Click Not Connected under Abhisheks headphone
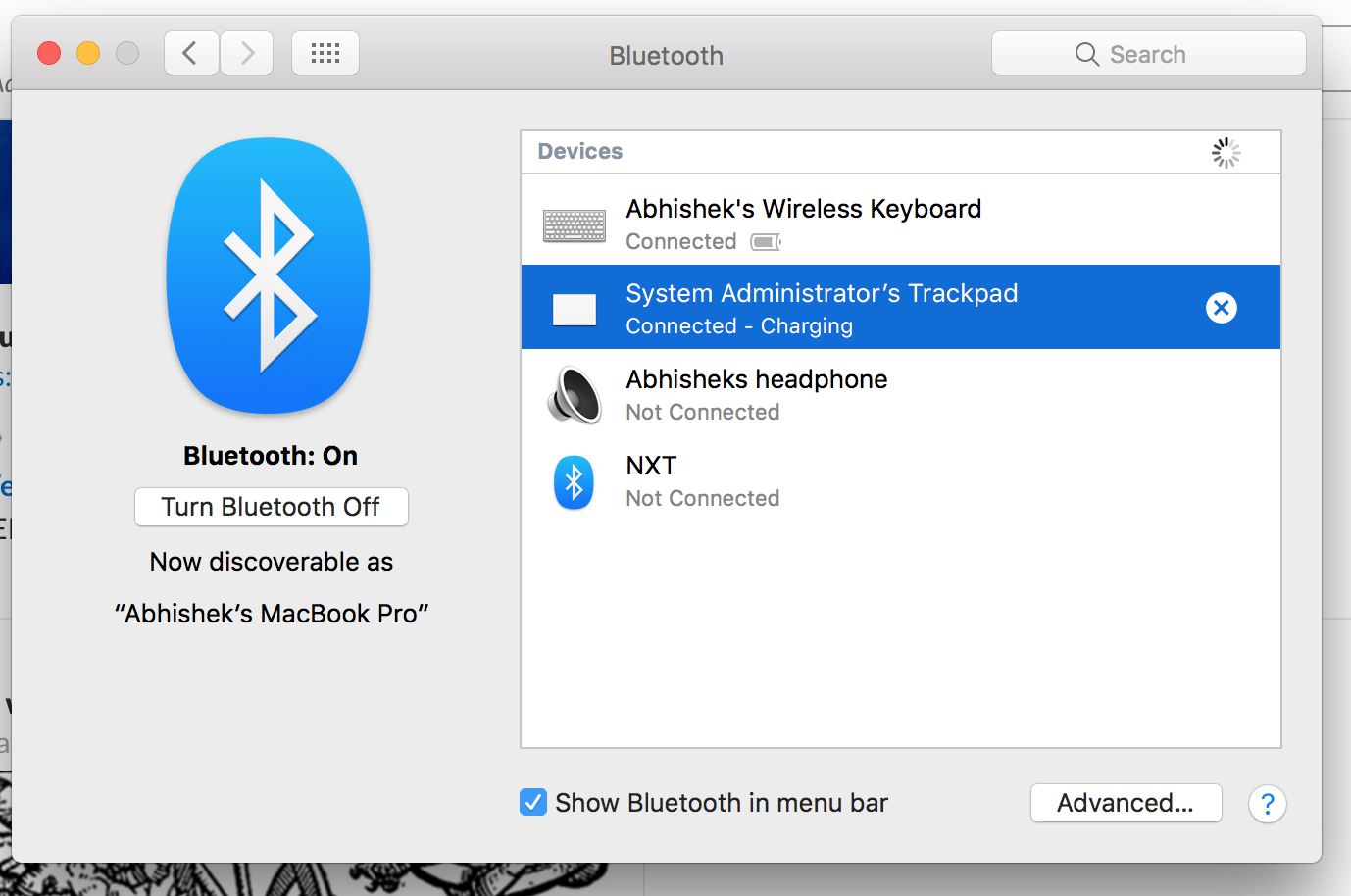Screen dimensions: 1351x896 [702, 413]
